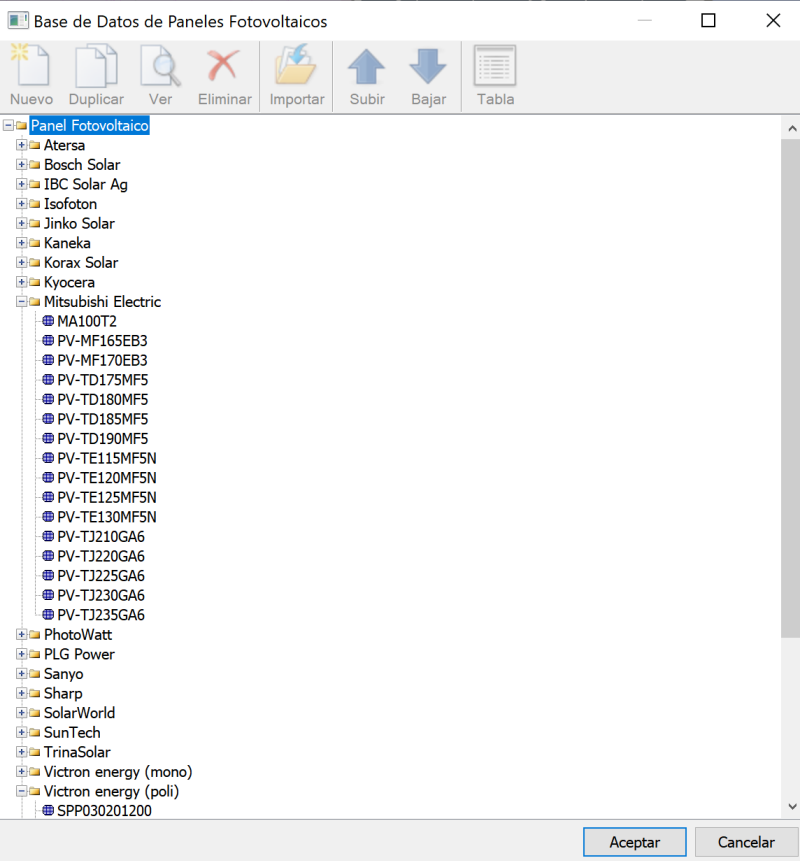The height and width of the screenshot is (861, 800).
Task: Click the panel icon beside PV-TJ210GA6
Action: tap(48, 536)
